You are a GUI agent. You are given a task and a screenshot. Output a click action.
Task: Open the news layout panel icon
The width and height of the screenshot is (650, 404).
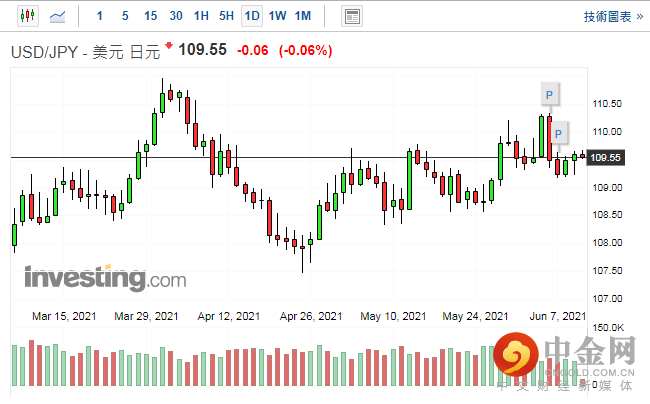pos(352,17)
